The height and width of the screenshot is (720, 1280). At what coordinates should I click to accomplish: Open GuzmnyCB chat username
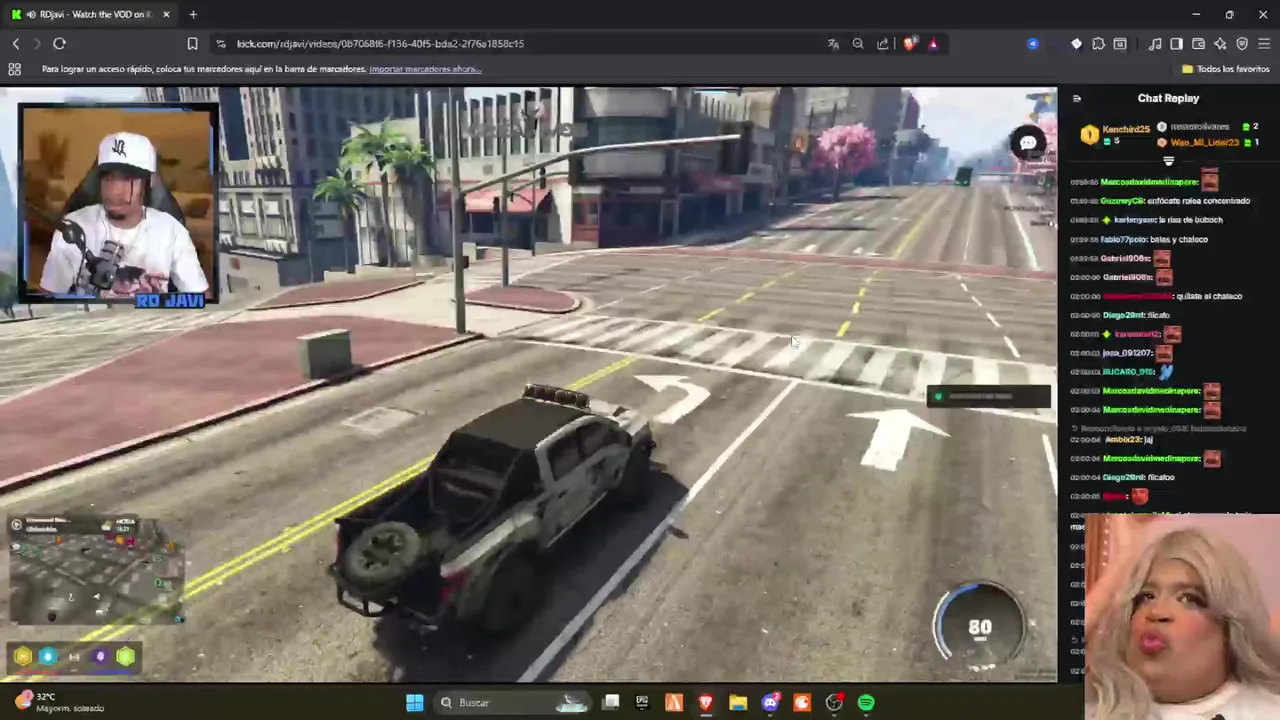pos(1120,201)
